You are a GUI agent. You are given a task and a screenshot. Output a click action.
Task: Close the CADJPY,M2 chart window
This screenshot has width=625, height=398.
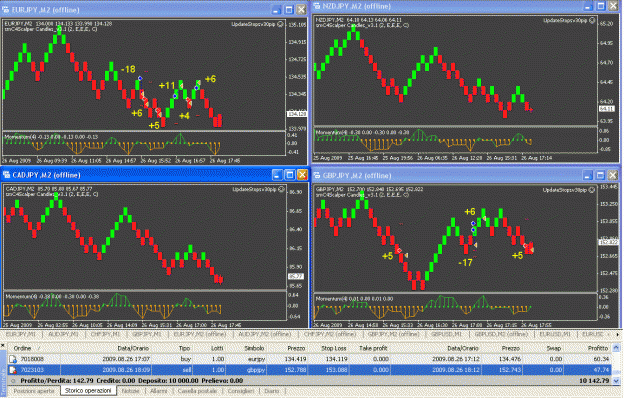click(303, 175)
